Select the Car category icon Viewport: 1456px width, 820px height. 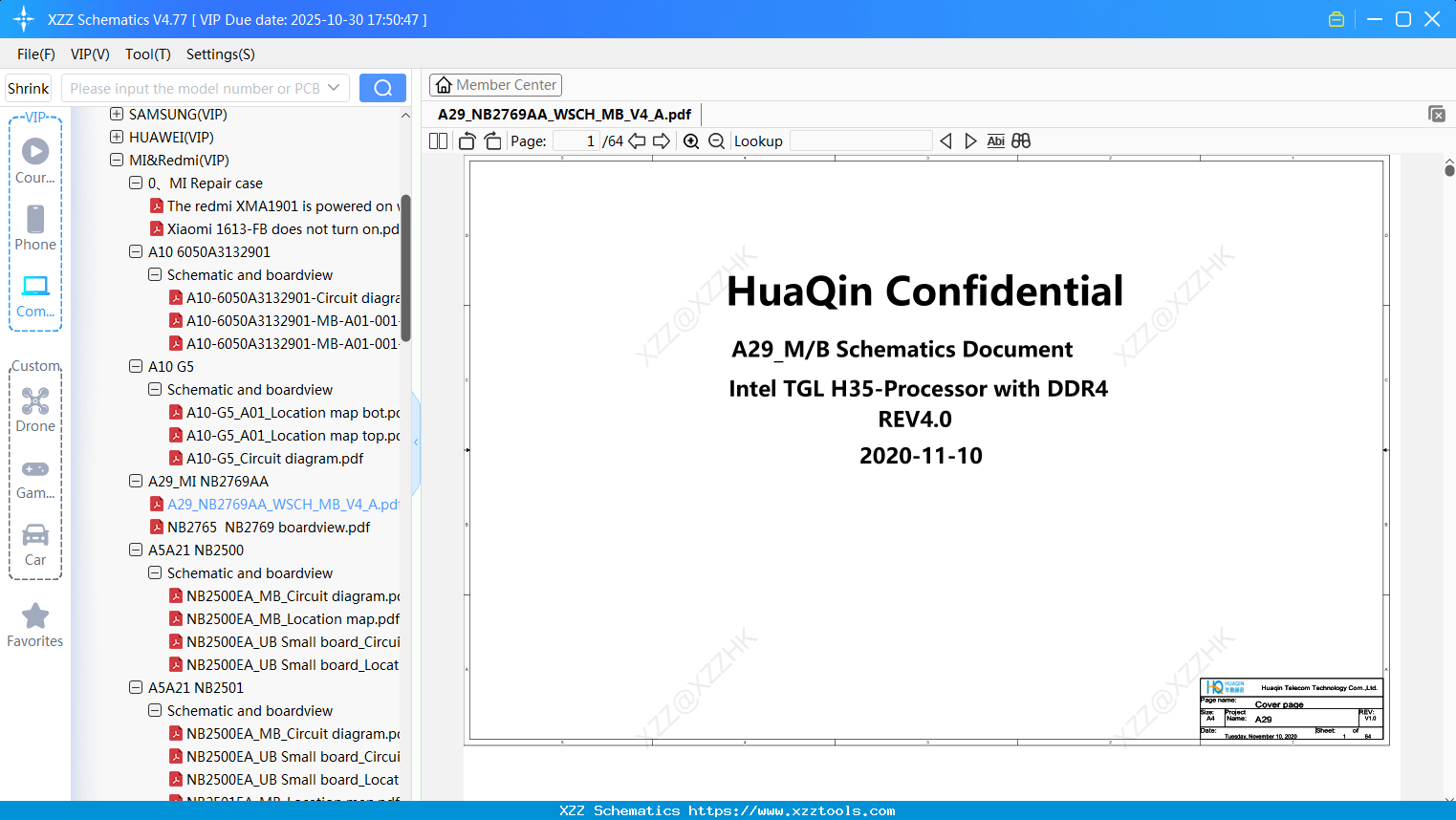(35, 544)
